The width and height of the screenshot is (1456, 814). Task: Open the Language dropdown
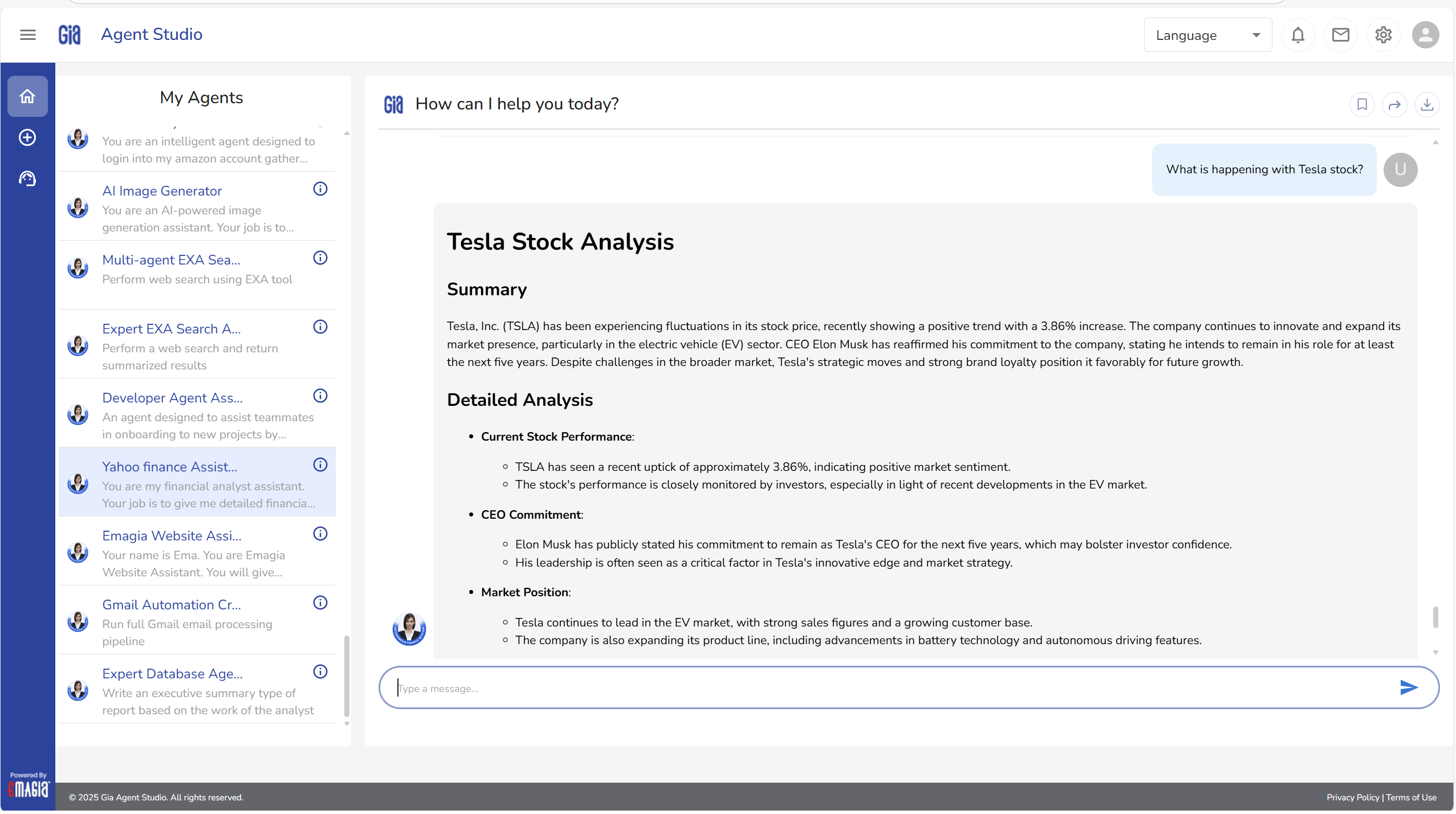1207,35
